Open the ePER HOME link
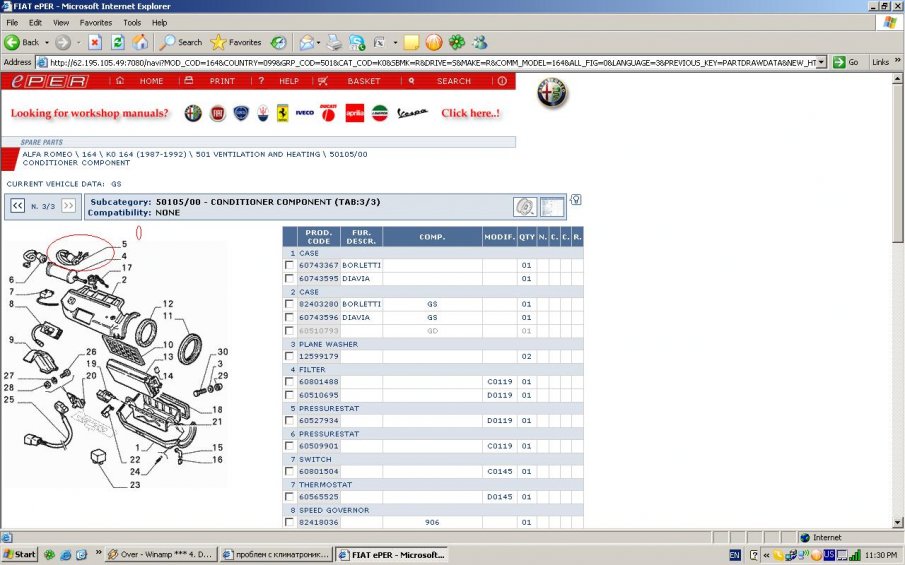 (151, 81)
